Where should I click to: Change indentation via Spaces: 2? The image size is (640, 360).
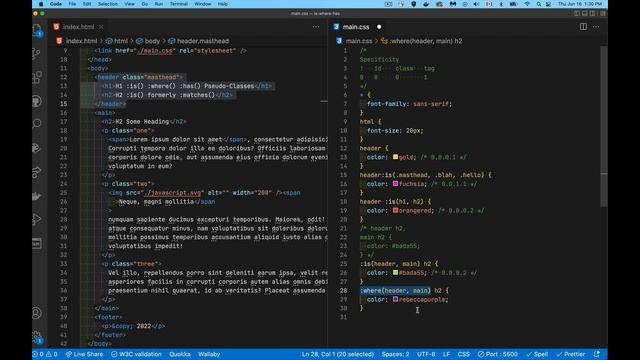(x=395, y=354)
